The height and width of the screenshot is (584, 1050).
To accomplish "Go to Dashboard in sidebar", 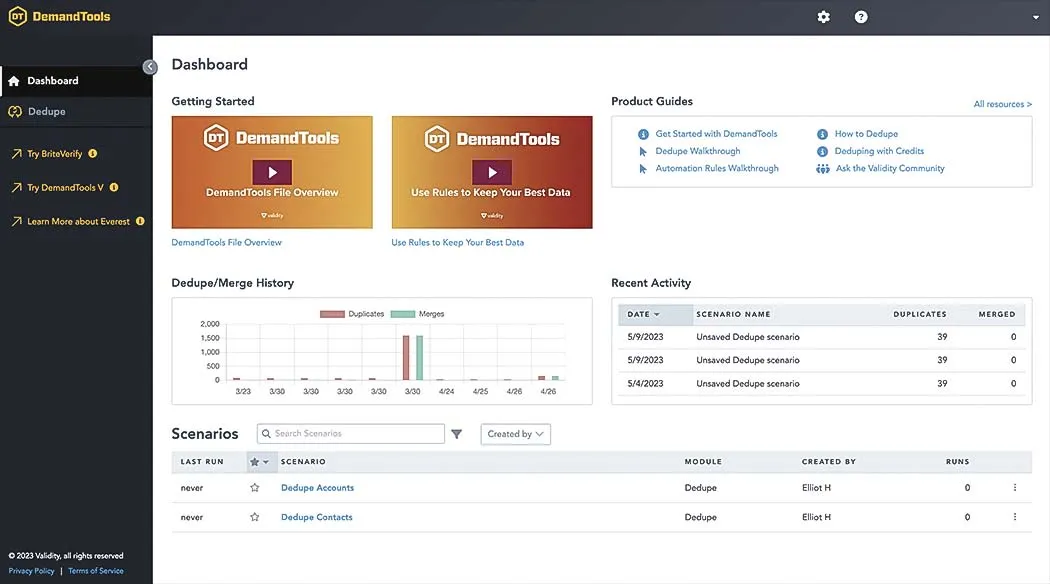I will pyautogui.click(x=76, y=81).
